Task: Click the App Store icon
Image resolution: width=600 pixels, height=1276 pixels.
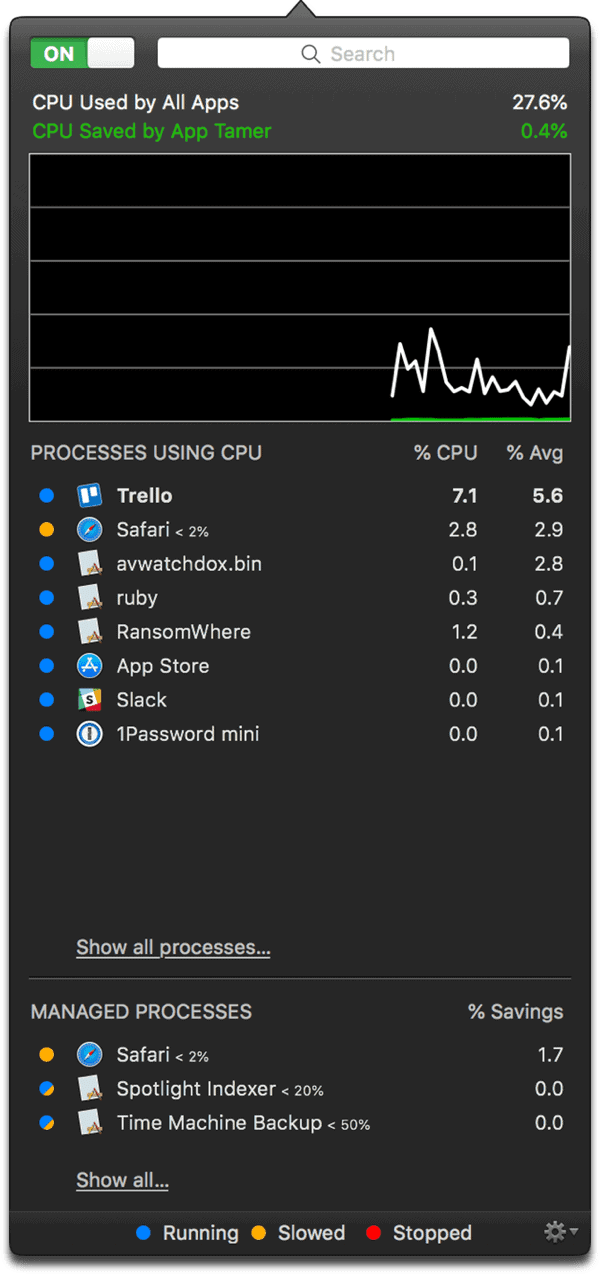Action: click(x=90, y=666)
